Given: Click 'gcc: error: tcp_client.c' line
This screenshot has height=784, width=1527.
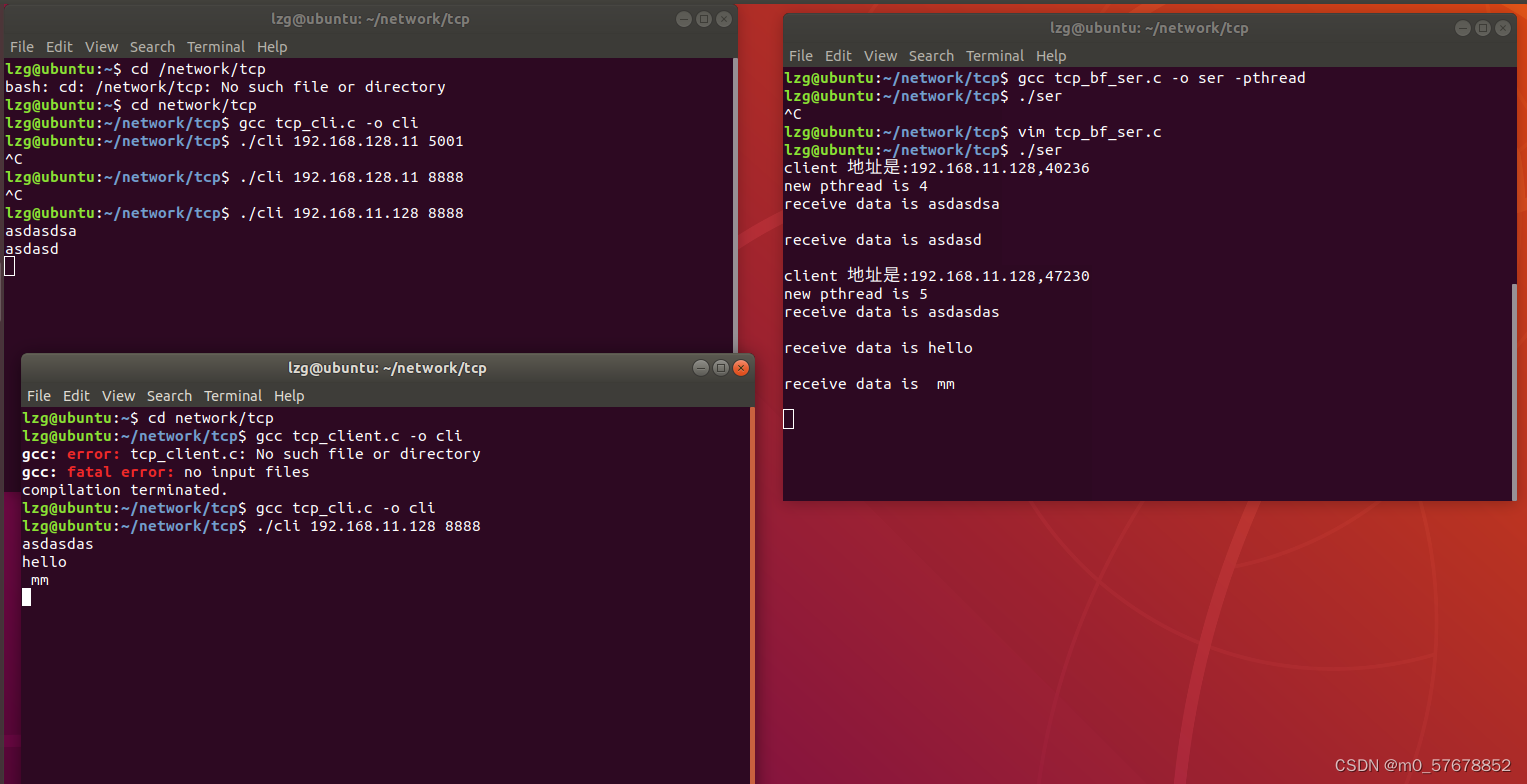Looking at the screenshot, I should point(251,454).
